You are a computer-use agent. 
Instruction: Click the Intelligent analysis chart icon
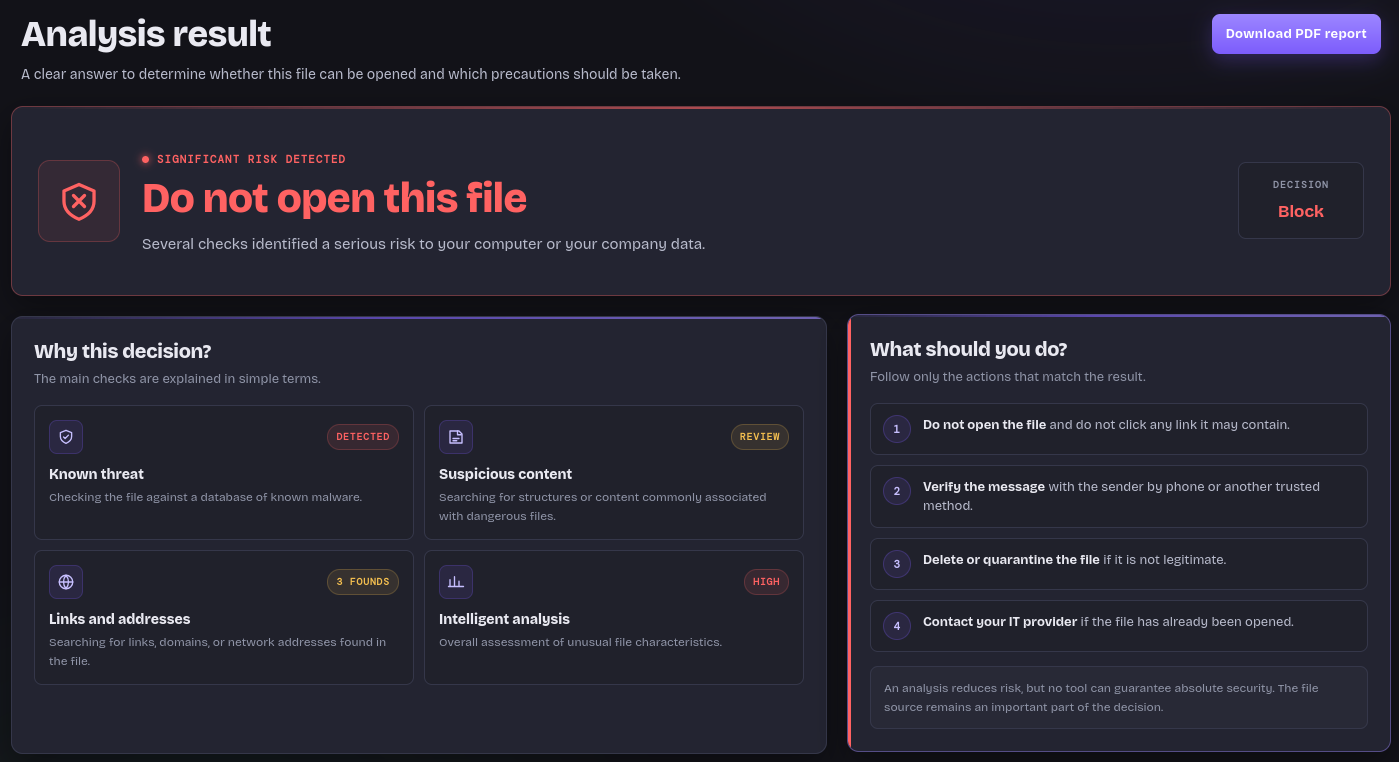[x=456, y=582]
